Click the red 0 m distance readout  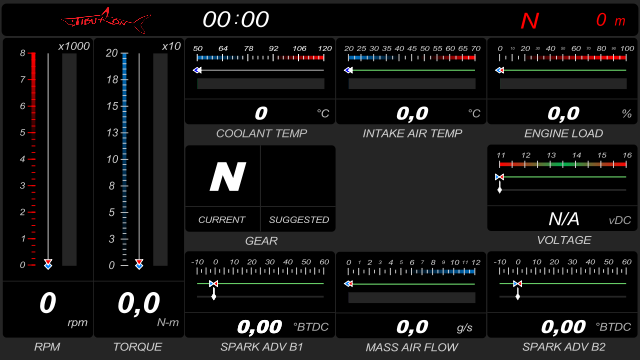coord(611,20)
